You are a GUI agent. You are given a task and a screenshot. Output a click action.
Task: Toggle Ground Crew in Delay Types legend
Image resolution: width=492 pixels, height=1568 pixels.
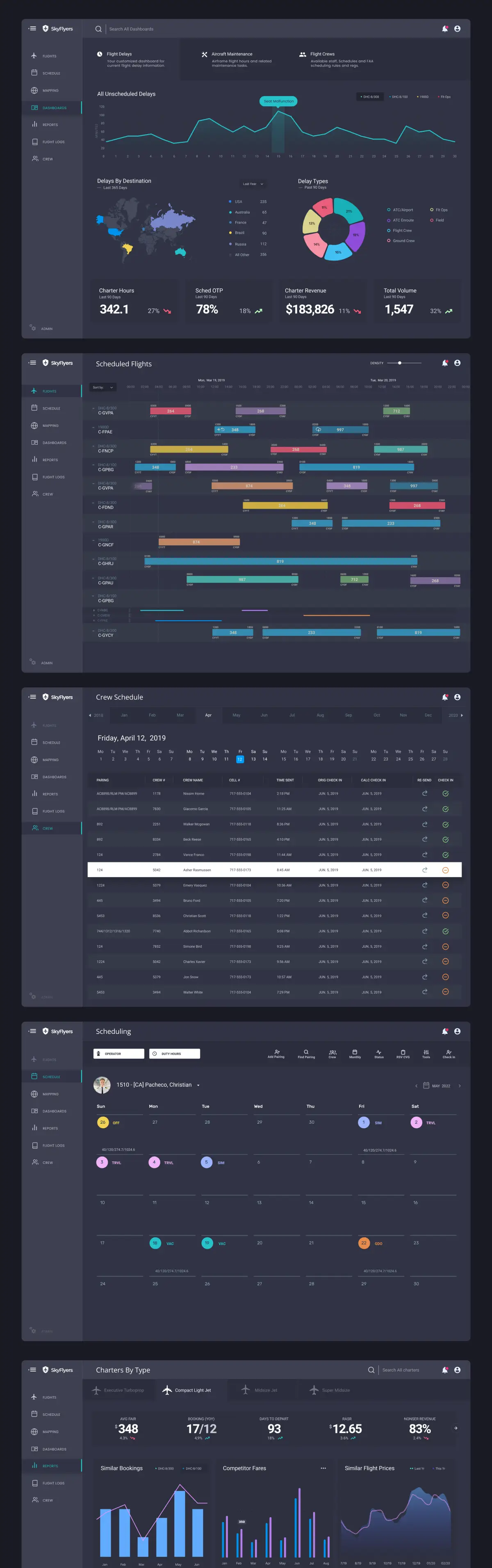point(401,240)
